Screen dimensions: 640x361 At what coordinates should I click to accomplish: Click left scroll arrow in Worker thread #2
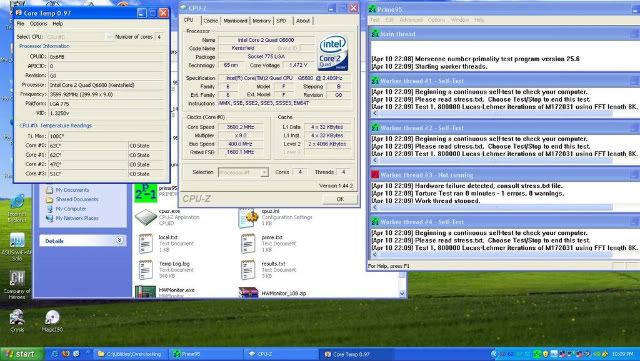click(x=375, y=160)
